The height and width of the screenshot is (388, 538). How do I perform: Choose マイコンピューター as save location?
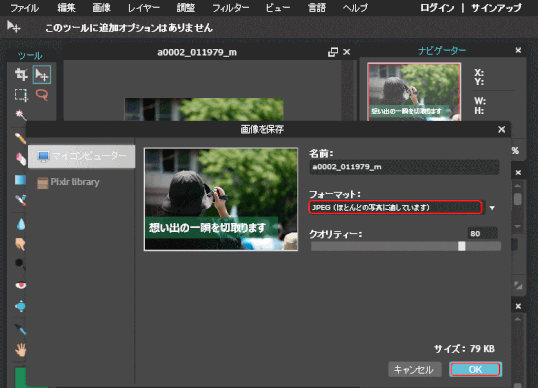tap(82, 156)
